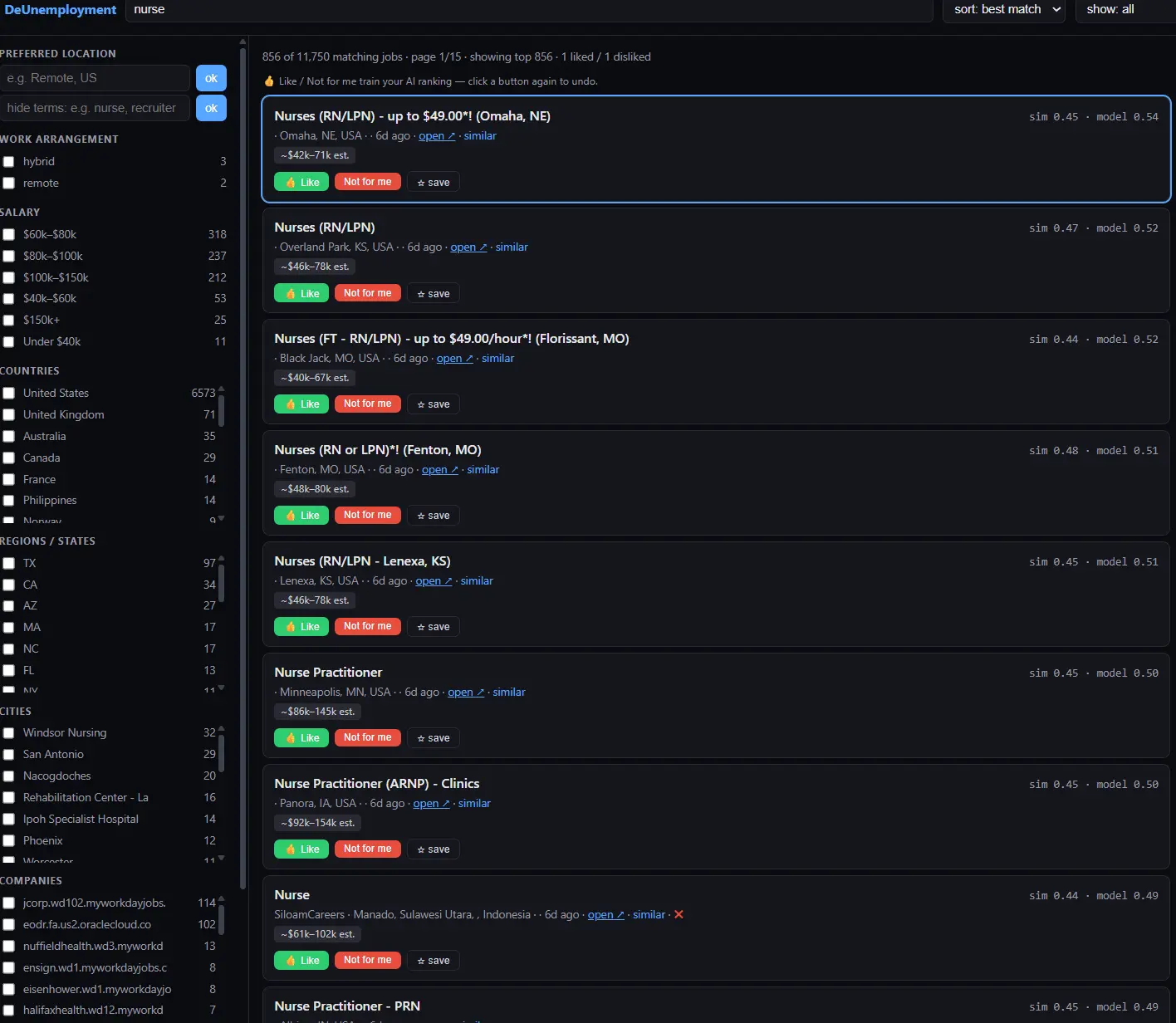The height and width of the screenshot is (1023, 1176).
Task: Open the sort: best match dropdown
Action: 1004,10
